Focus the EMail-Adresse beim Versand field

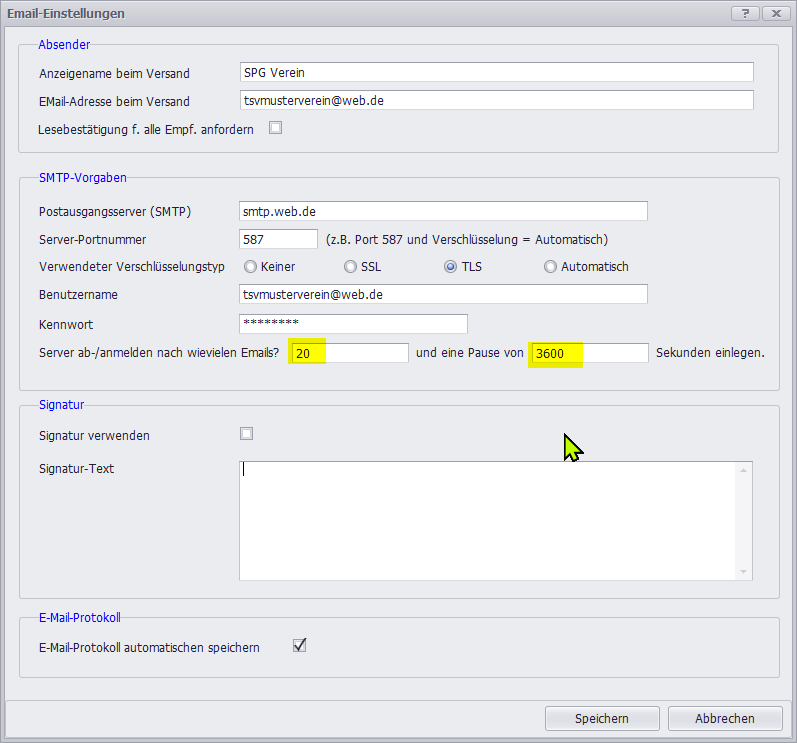(496, 101)
